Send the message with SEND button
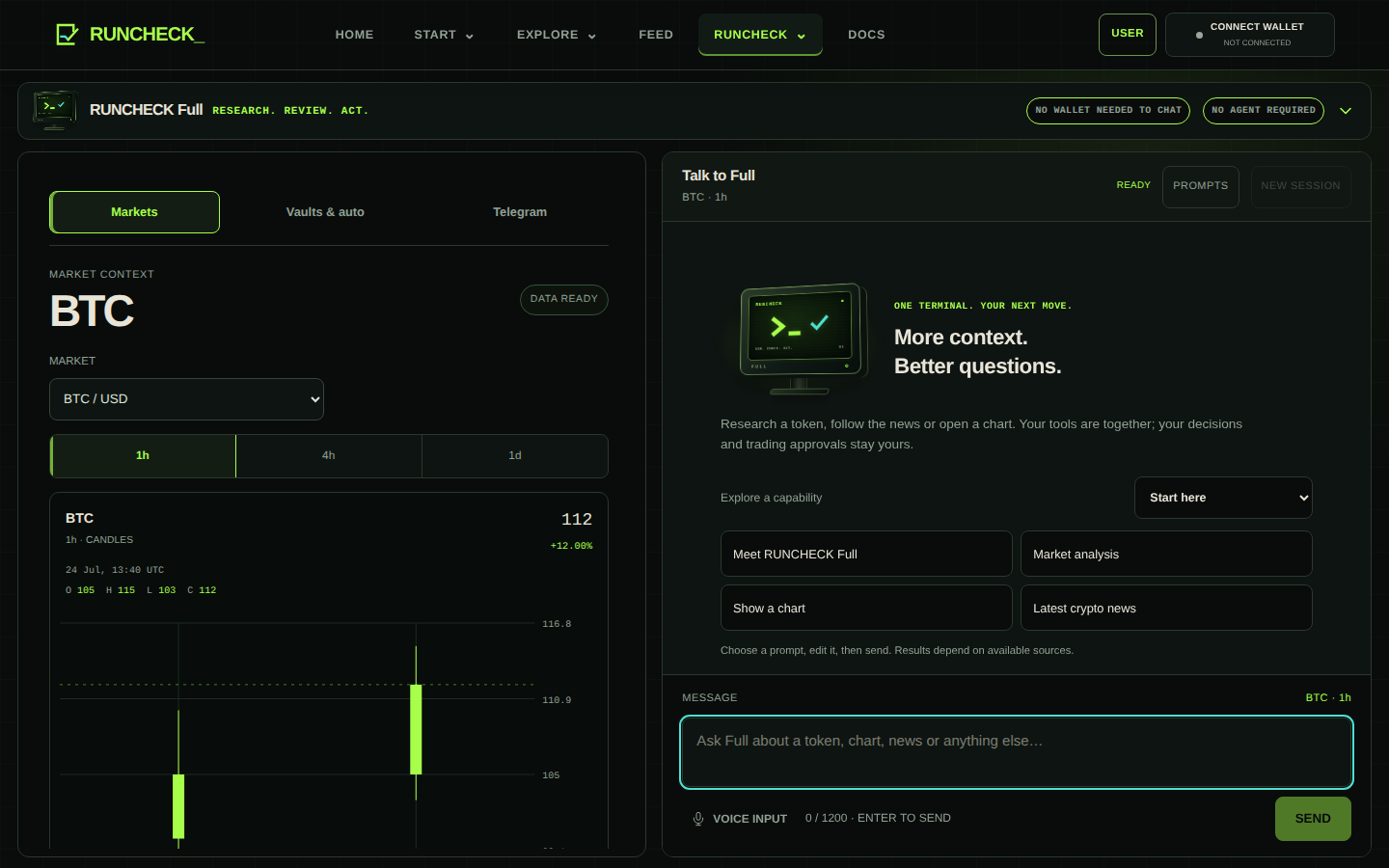The image size is (1389, 868). click(x=1313, y=819)
